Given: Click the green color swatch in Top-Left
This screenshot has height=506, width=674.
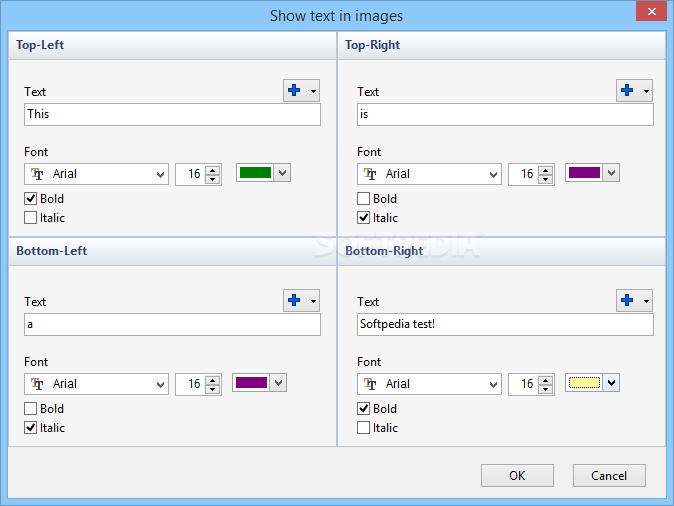Looking at the screenshot, I should 256,173.
